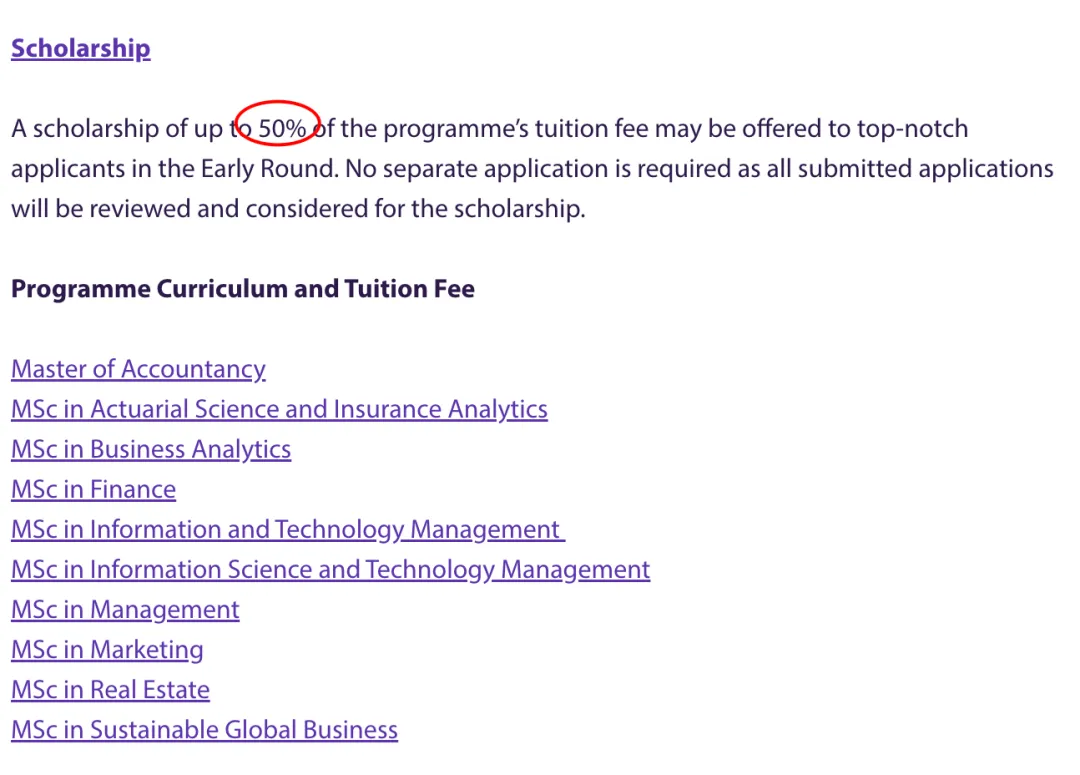This screenshot has height=775, width=1080.
Task: Open MSc in Actuarial Science and Insurance Analytics
Action: click(x=279, y=409)
